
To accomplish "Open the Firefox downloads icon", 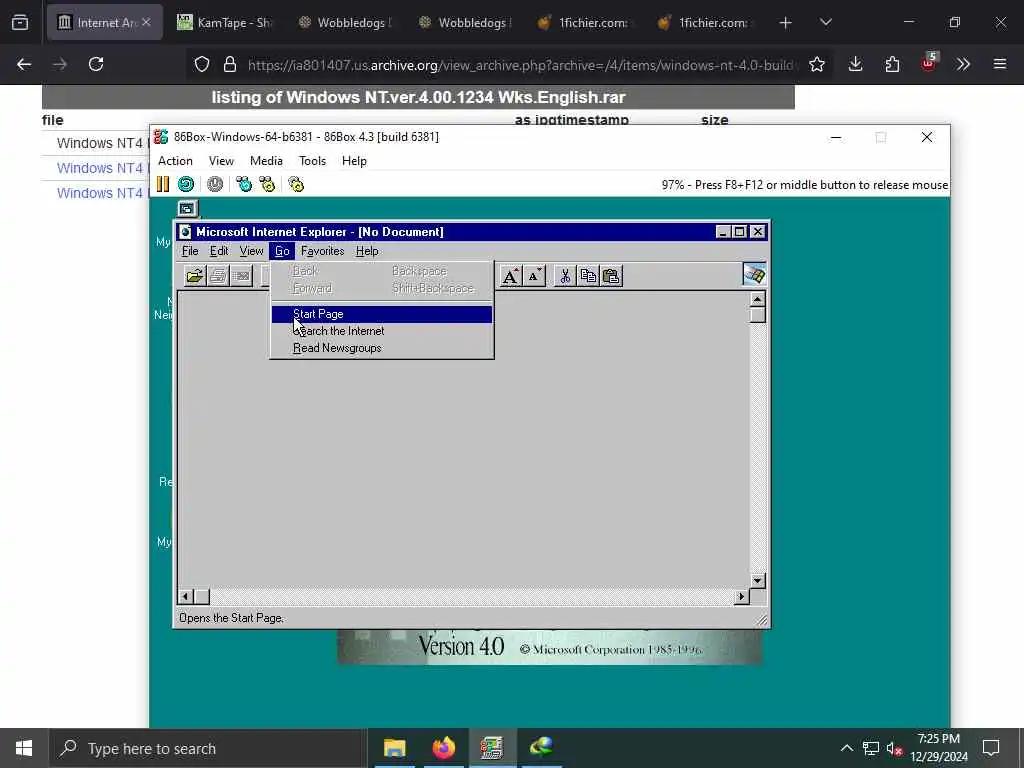I will click(x=856, y=64).
